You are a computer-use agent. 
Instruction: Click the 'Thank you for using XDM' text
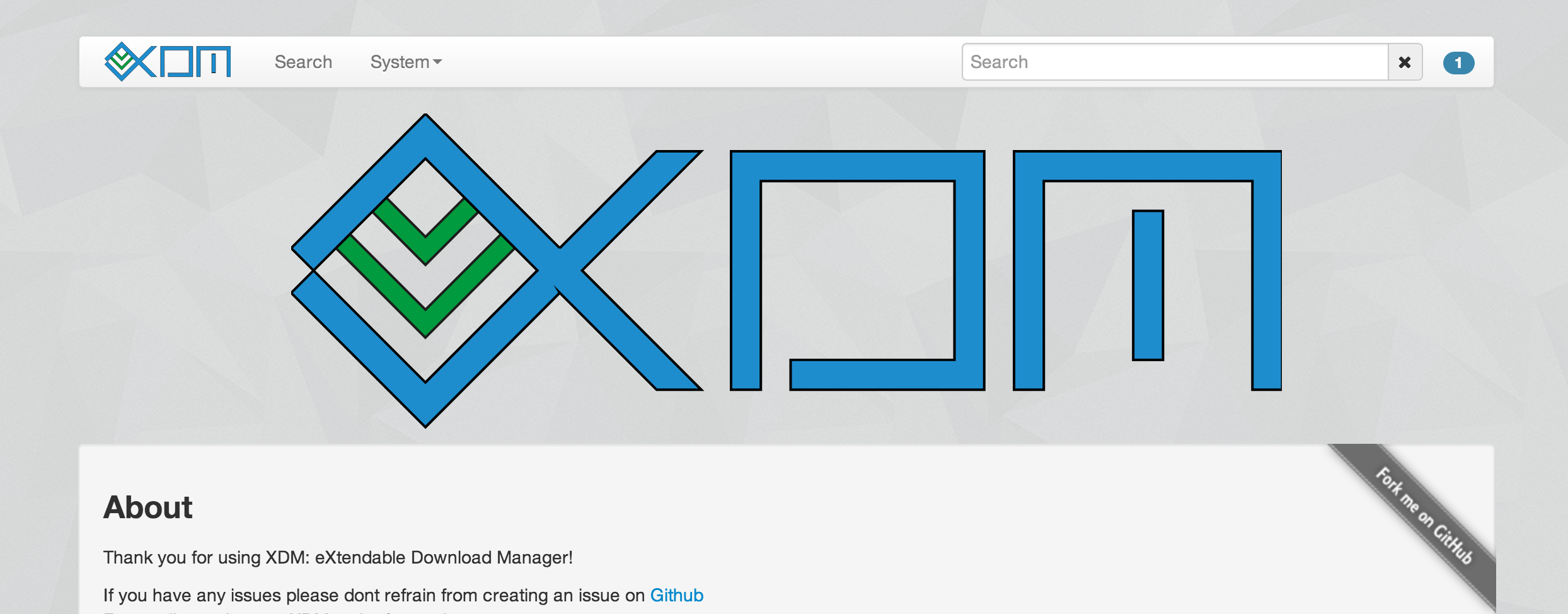338,557
